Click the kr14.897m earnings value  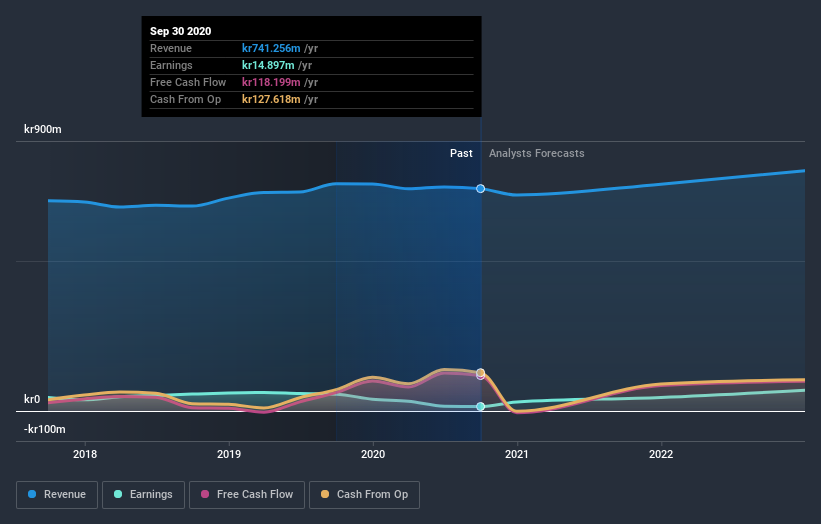coord(268,65)
